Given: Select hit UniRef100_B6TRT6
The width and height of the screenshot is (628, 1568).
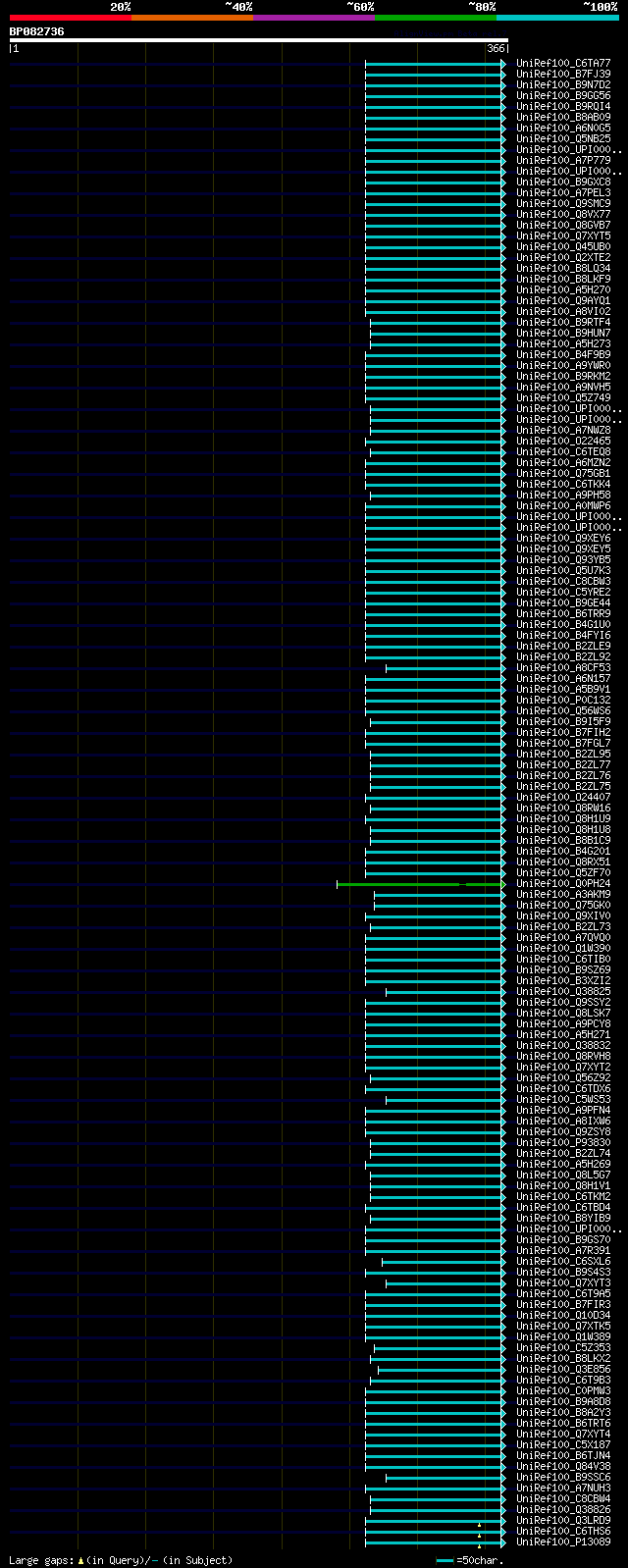Looking at the screenshot, I should pos(563,1424).
